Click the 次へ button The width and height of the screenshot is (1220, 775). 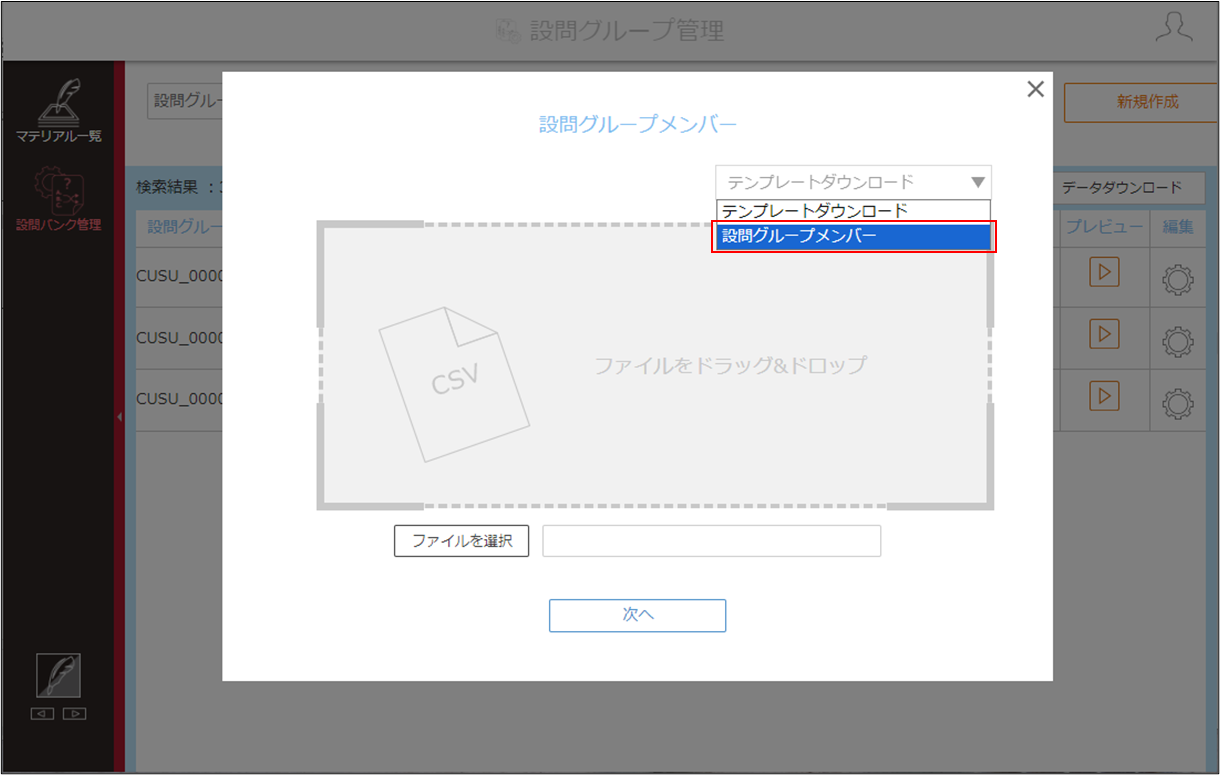[x=637, y=615]
